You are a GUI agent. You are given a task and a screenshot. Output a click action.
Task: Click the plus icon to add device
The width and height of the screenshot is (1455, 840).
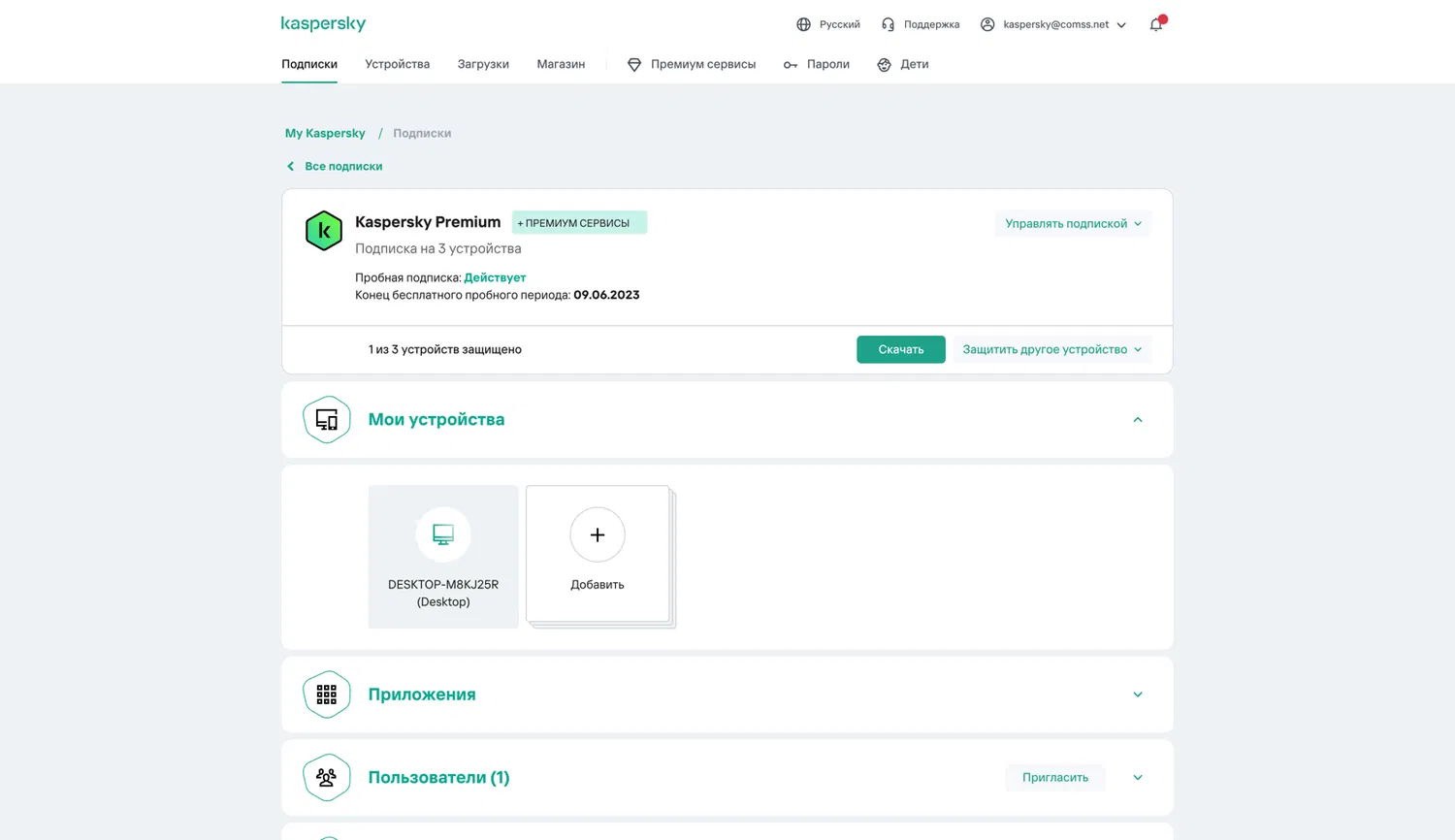coord(598,534)
